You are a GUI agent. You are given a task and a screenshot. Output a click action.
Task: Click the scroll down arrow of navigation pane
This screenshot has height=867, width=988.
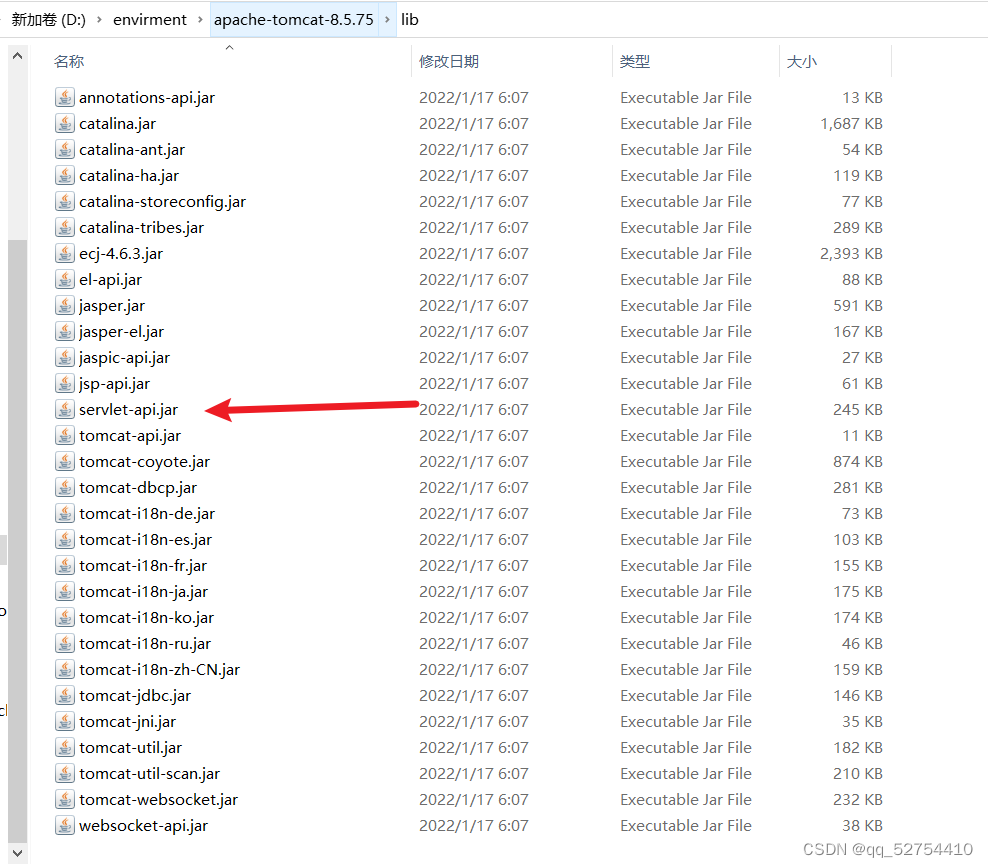point(18,853)
